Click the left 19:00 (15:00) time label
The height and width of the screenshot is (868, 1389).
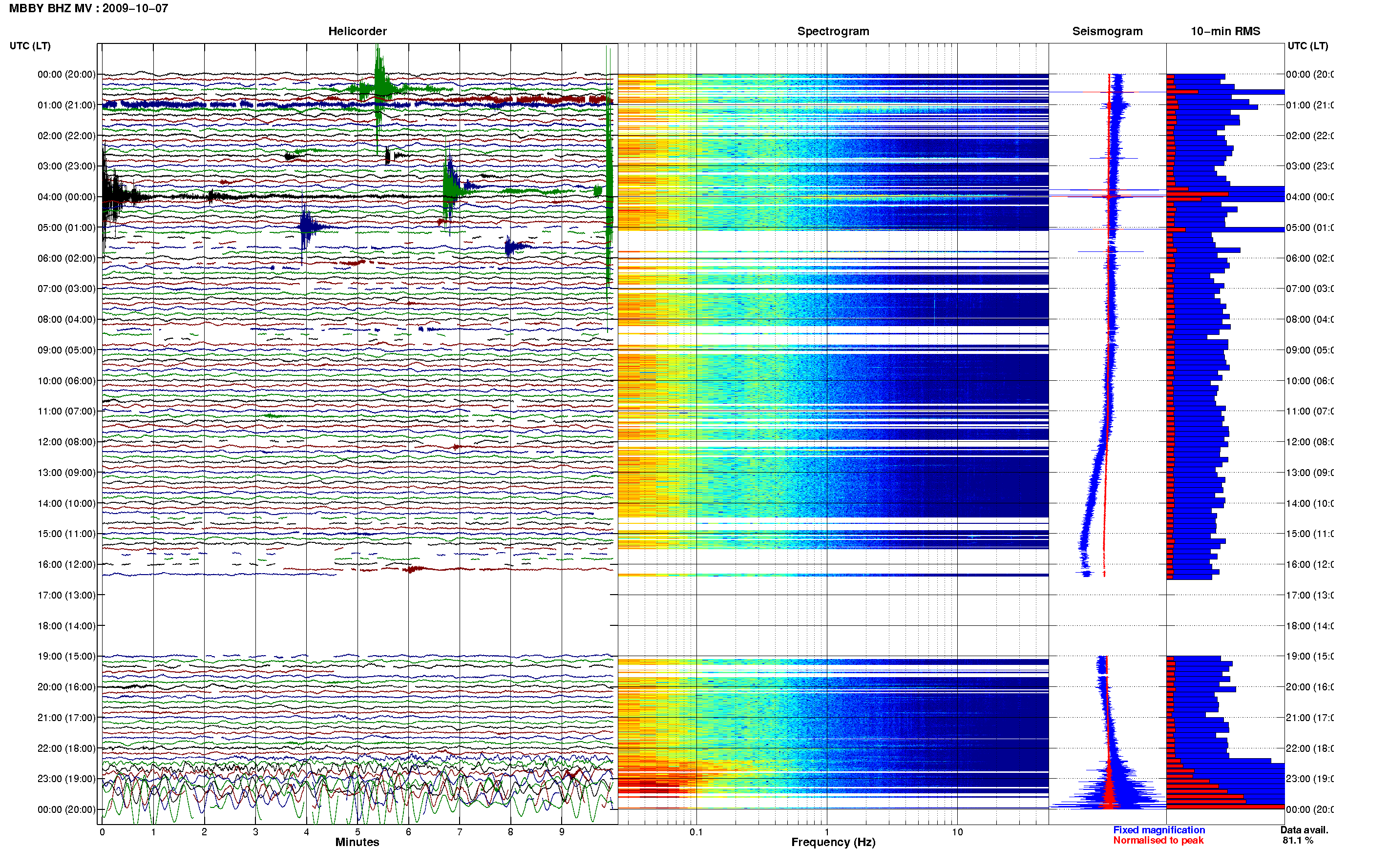pyautogui.click(x=66, y=656)
